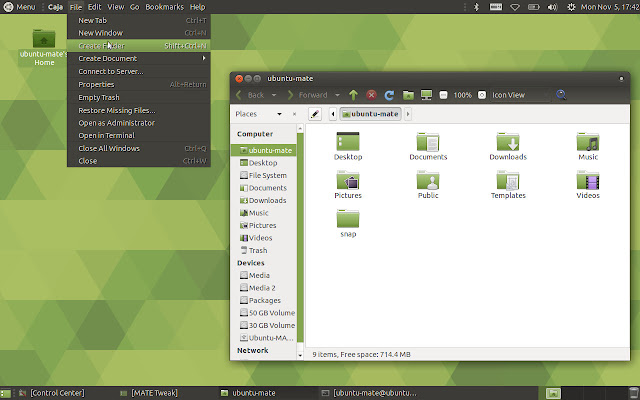Click the sidebar scrollbar up arrow

pos(300,128)
